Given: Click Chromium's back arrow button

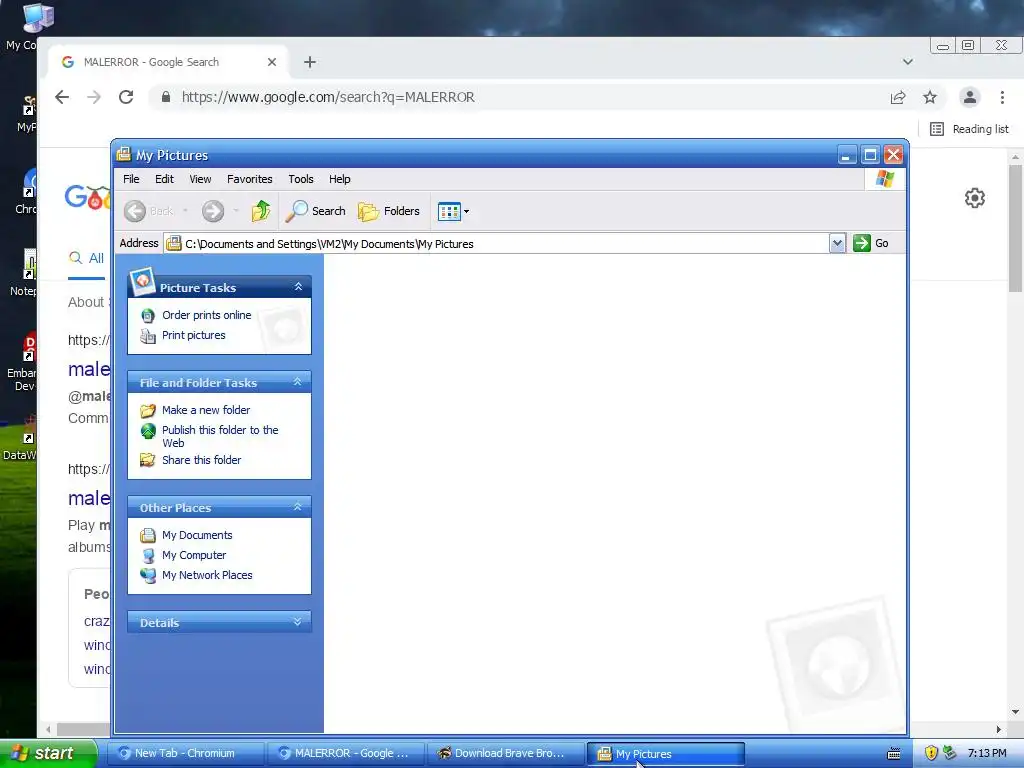Looking at the screenshot, I should [62, 97].
